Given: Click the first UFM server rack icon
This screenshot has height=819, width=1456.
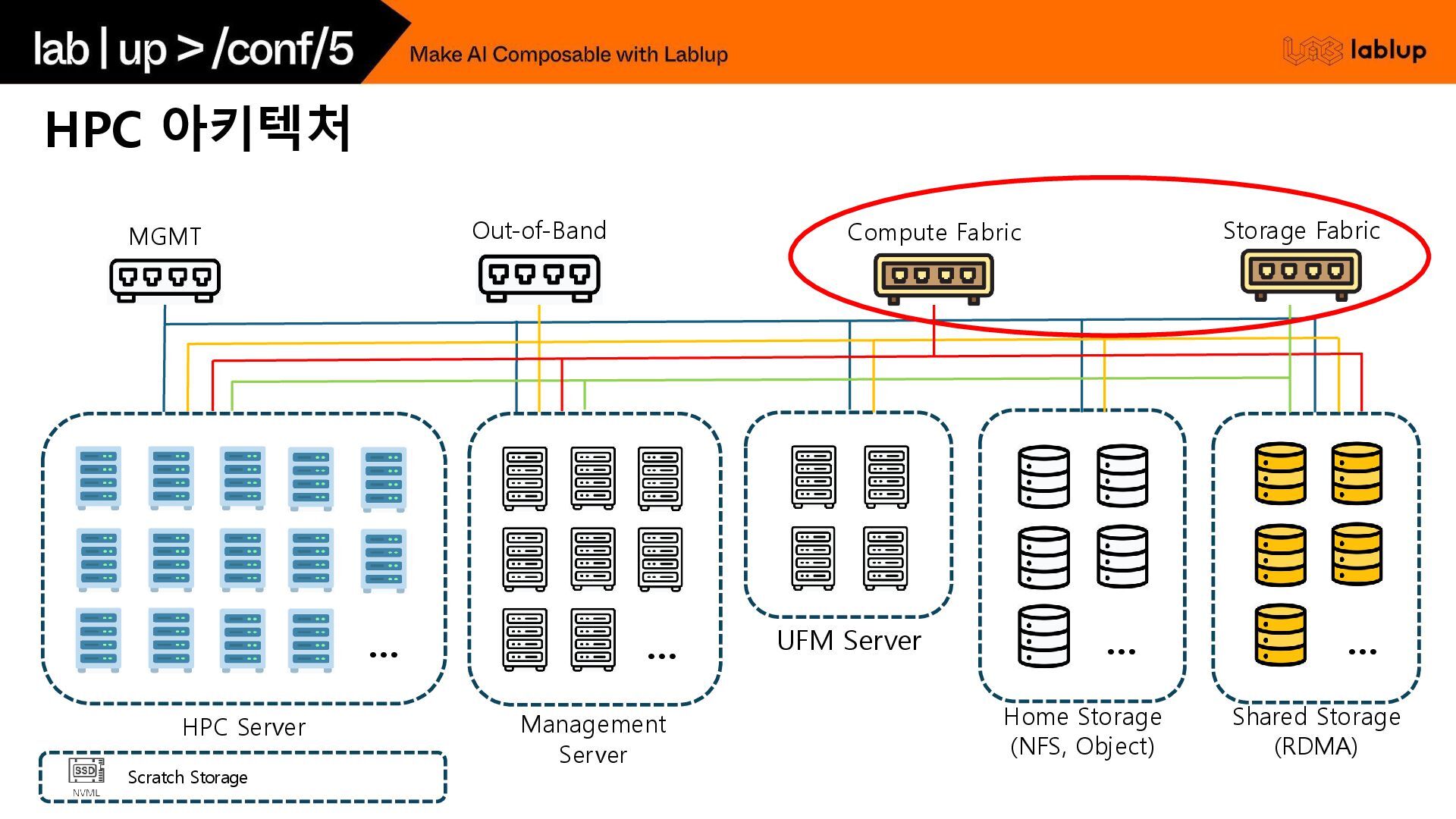Looking at the screenshot, I should [814, 476].
